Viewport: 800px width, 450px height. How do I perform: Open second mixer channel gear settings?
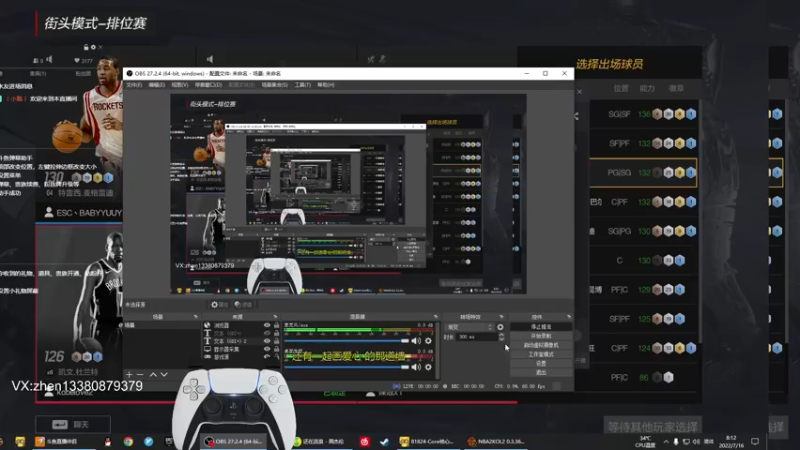428,367
